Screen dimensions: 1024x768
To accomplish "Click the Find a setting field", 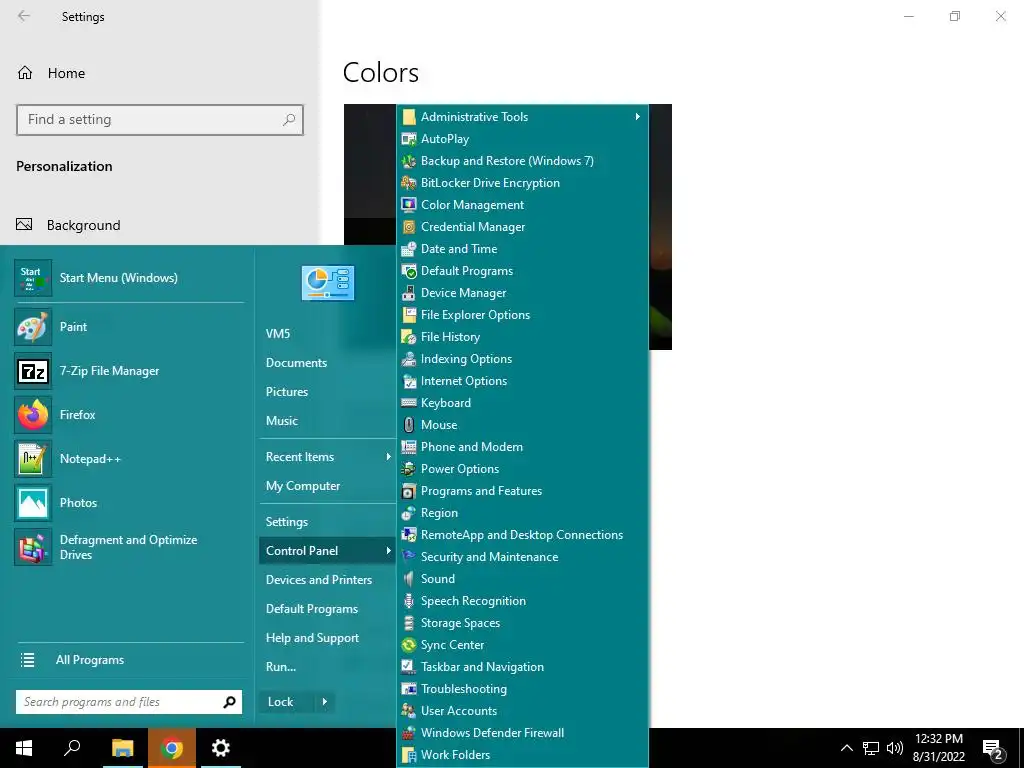I will 160,120.
